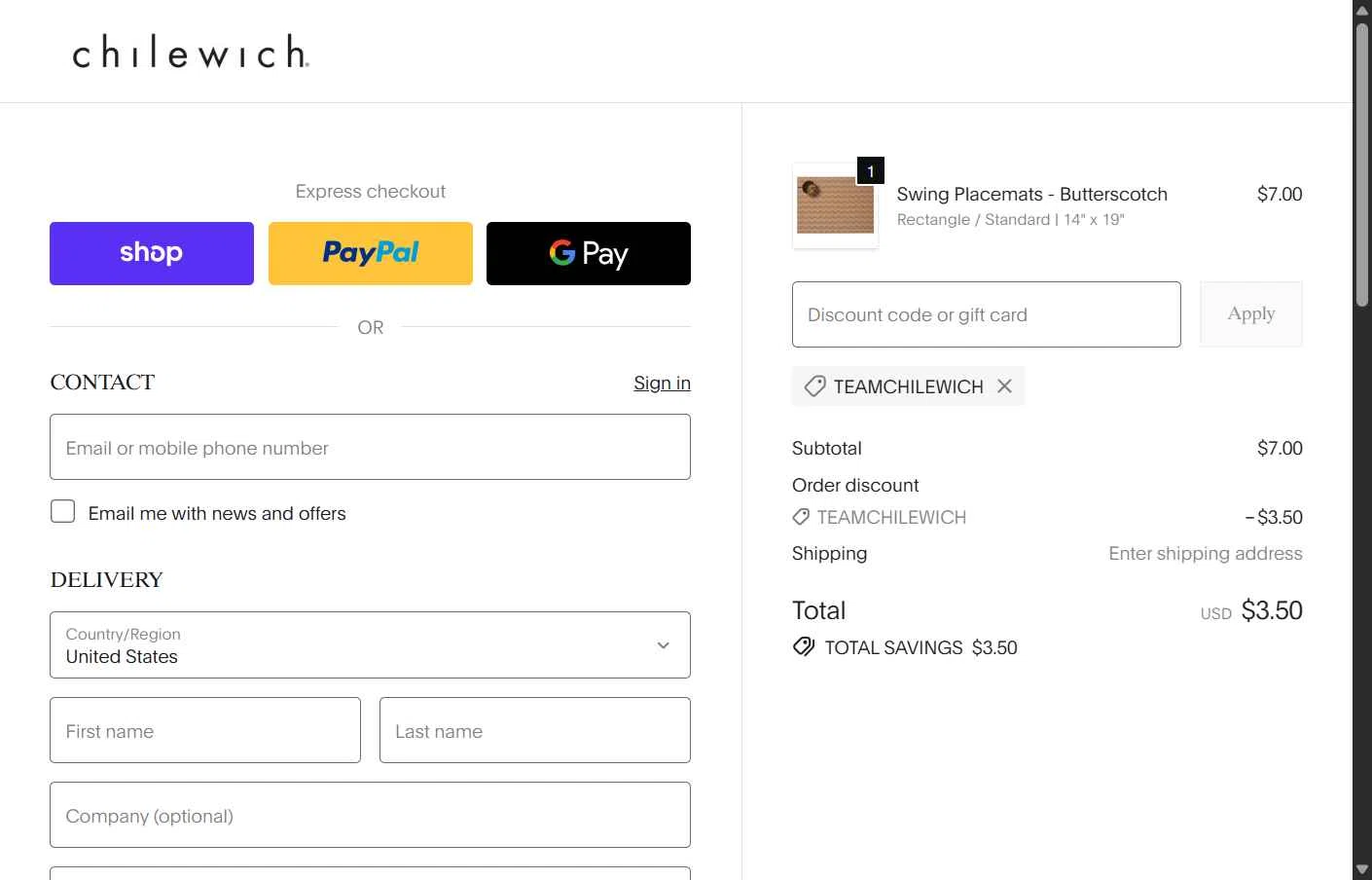Focus the Email or mobile phone number field
1372x880 pixels.
pos(370,447)
